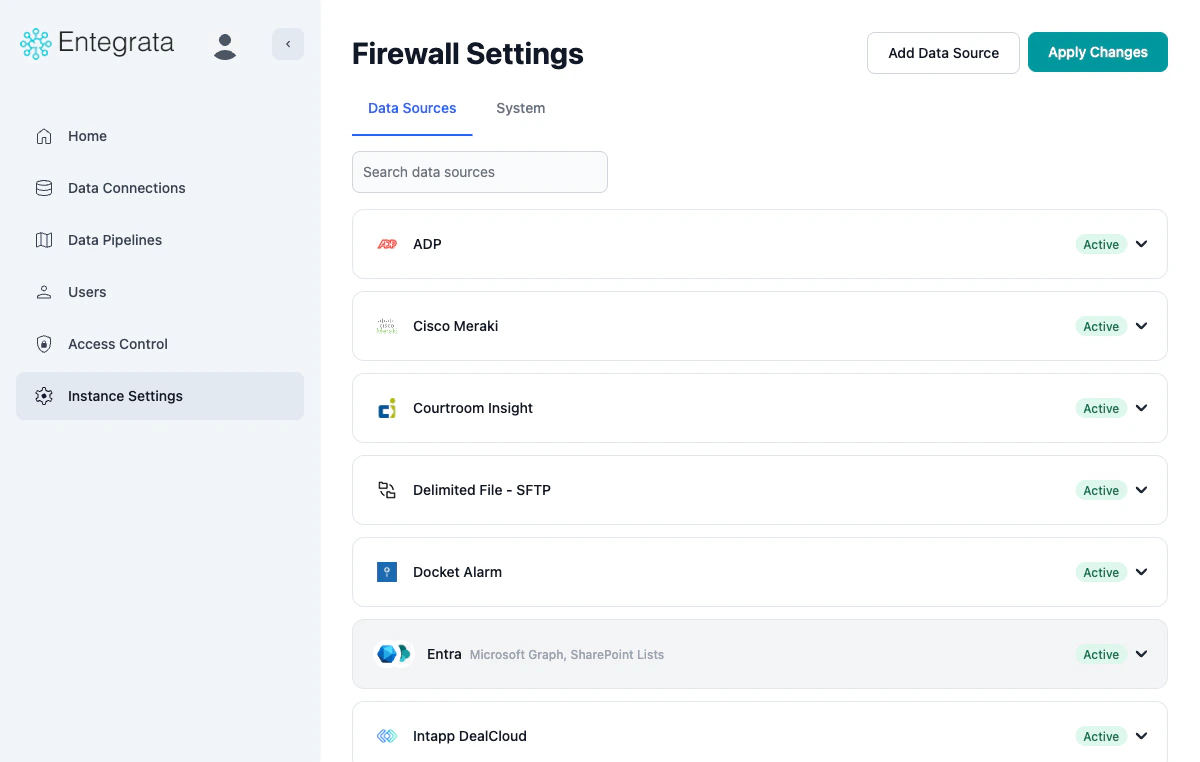
Task: Click Add Data Source
Action: click(943, 52)
